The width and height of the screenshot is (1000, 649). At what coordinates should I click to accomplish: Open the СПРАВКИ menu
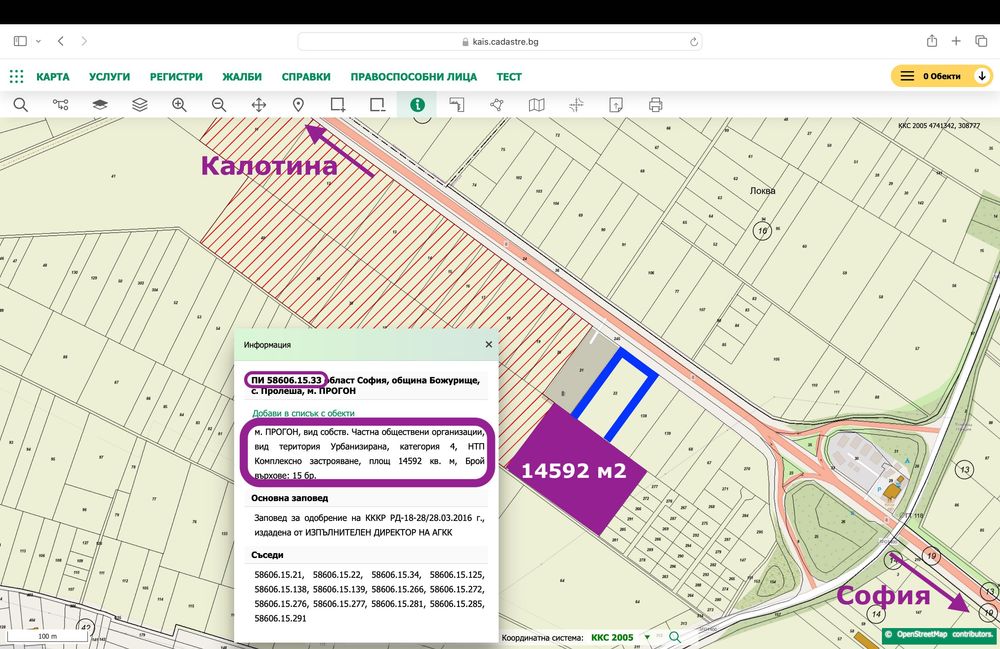tap(306, 77)
